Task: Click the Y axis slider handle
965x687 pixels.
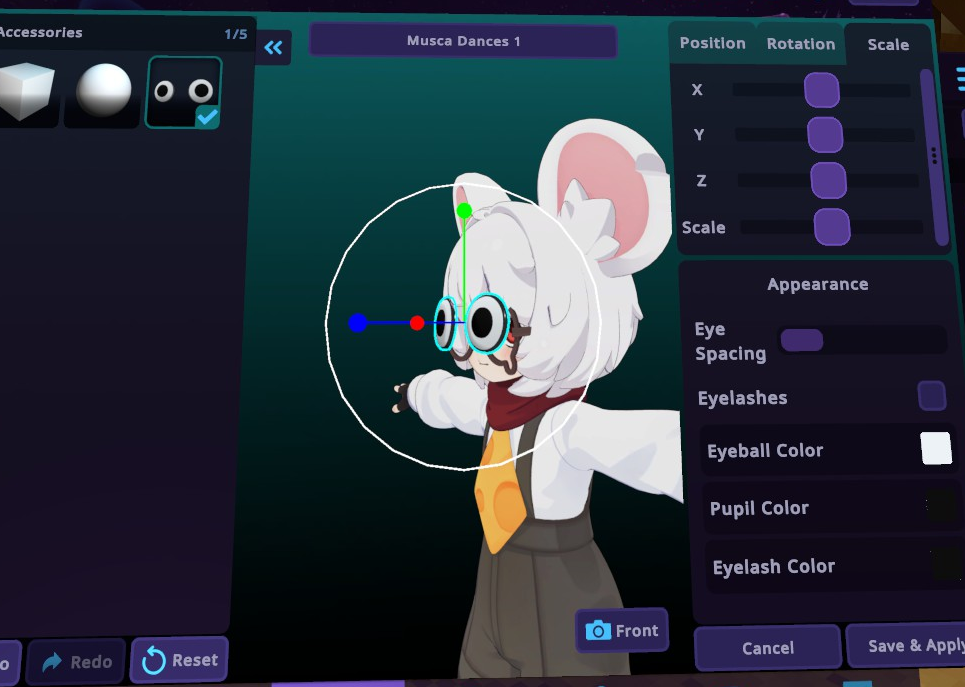Action: point(825,135)
